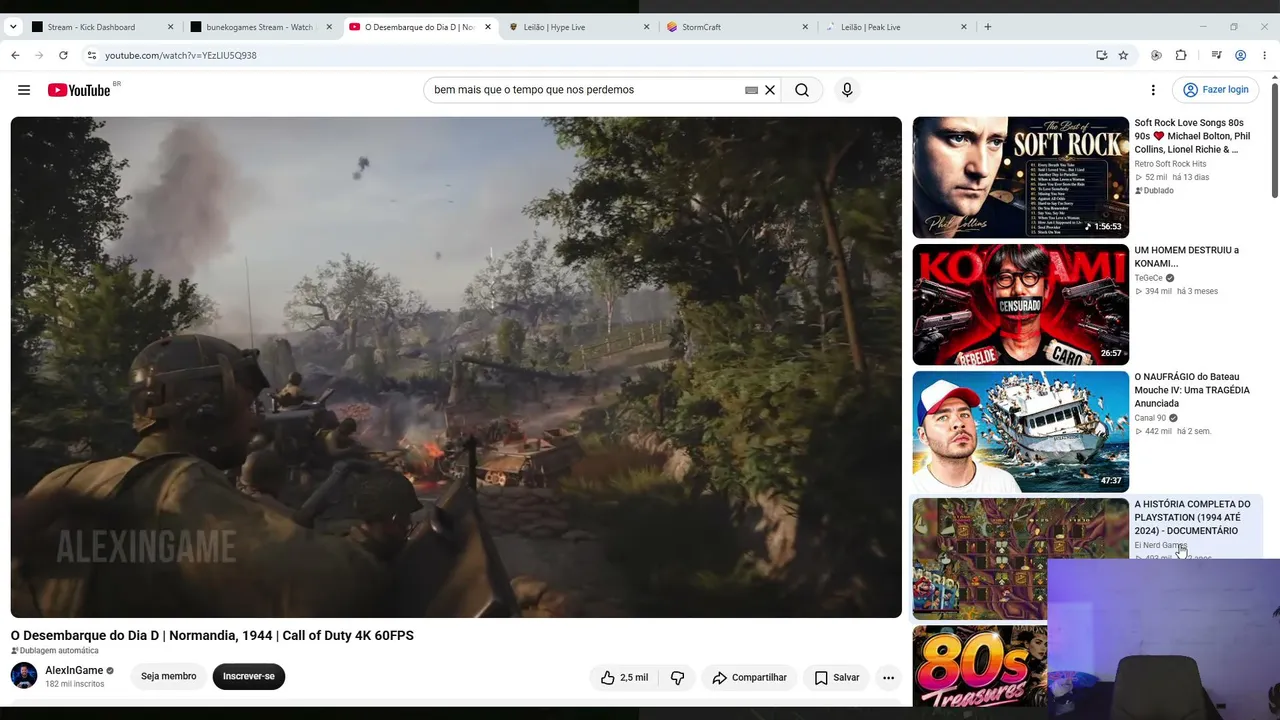Screen dimensions: 1280x720
Task: Go back in browser history
Action: (15, 55)
